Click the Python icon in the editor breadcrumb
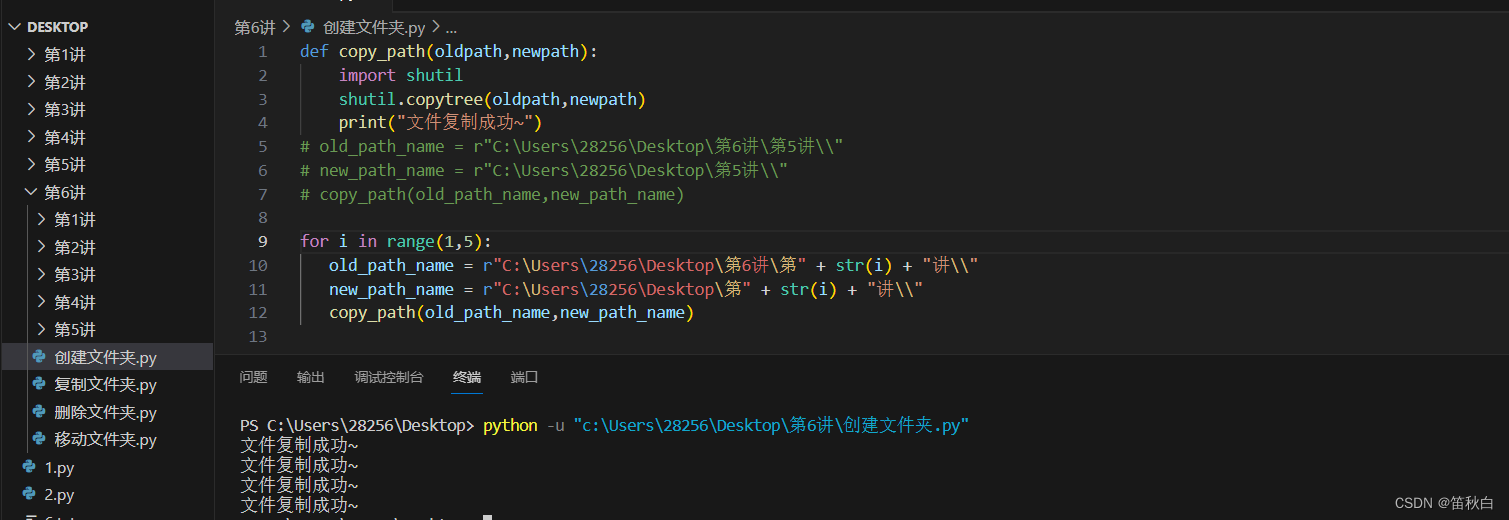This screenshot has width=1509, height=520. click(308, 27)
